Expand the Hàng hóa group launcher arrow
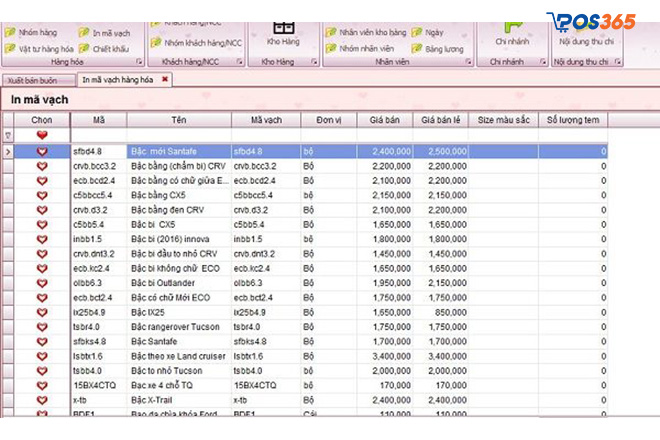Viewport: 660px width, 440px height. 138,62
